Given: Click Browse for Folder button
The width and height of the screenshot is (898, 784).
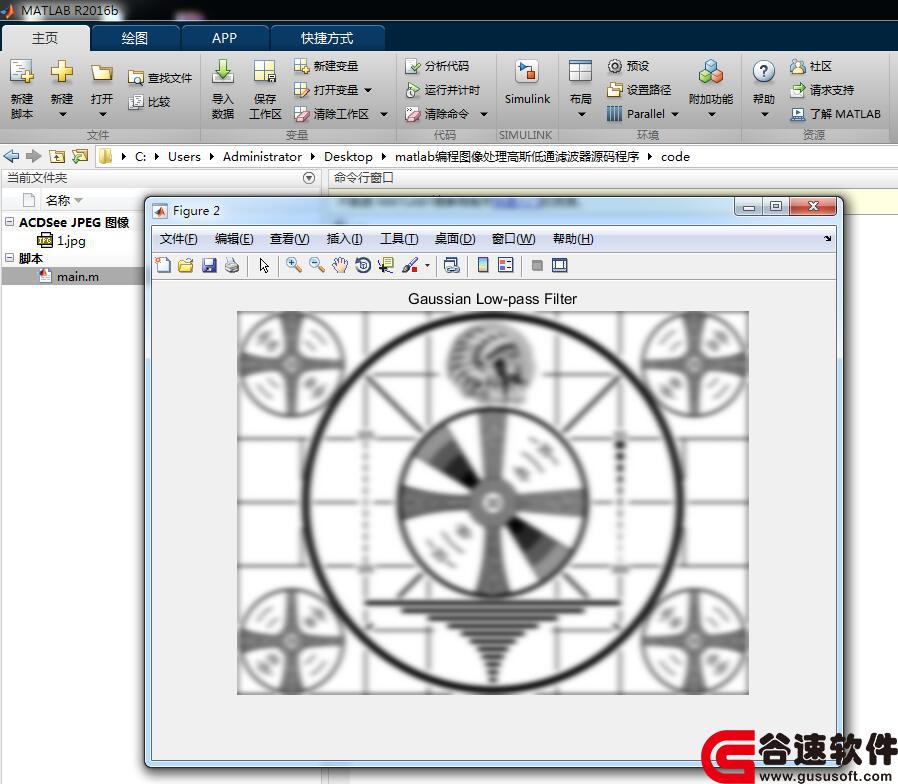Looking at the screenshot, I should pos(80,156).
